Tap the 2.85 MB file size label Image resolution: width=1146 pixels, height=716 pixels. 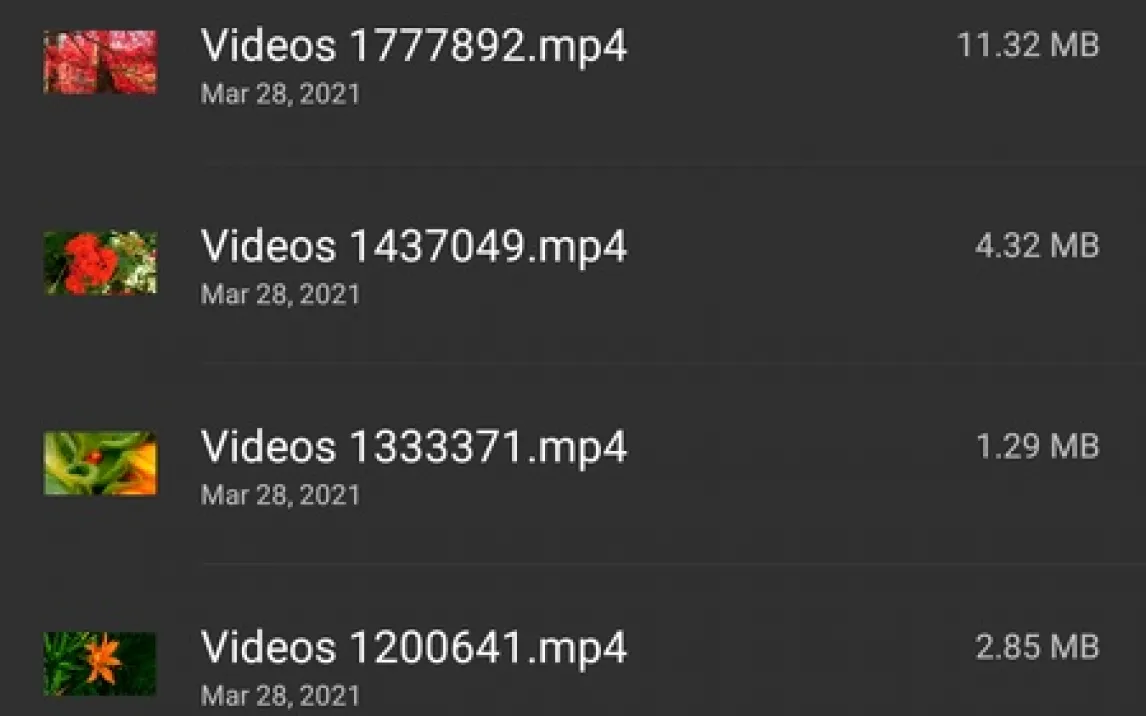pos(1037,647)
